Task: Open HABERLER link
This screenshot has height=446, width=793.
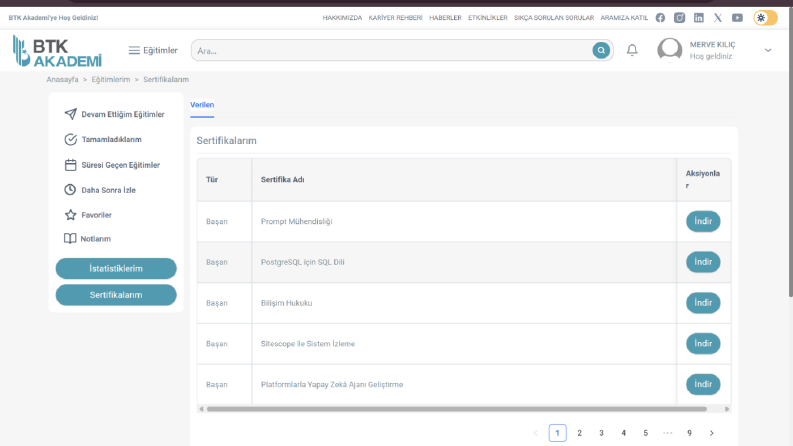Action: coord(445,18)
